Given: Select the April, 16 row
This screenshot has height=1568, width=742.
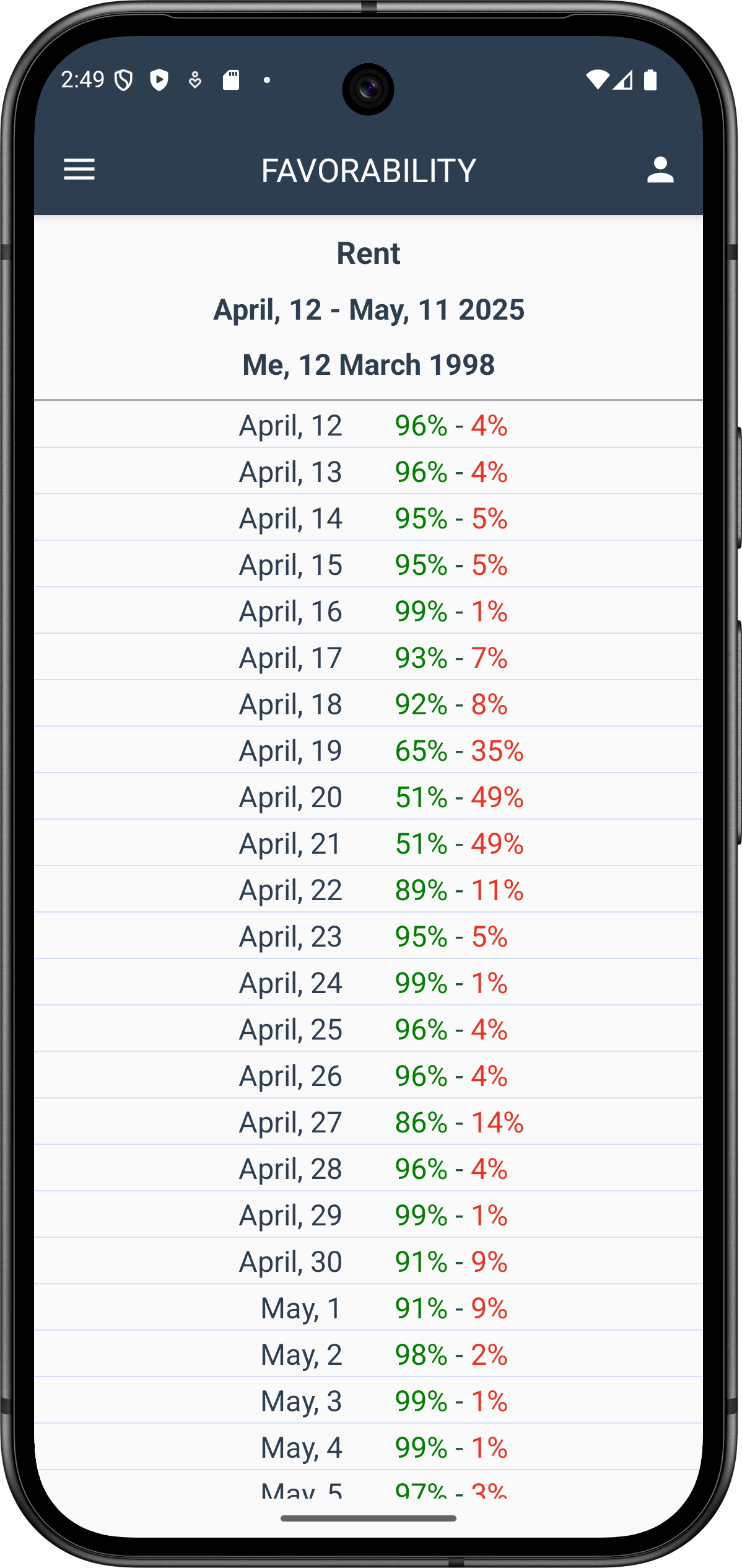Looking at the screenshot, I should pos(369,611).
